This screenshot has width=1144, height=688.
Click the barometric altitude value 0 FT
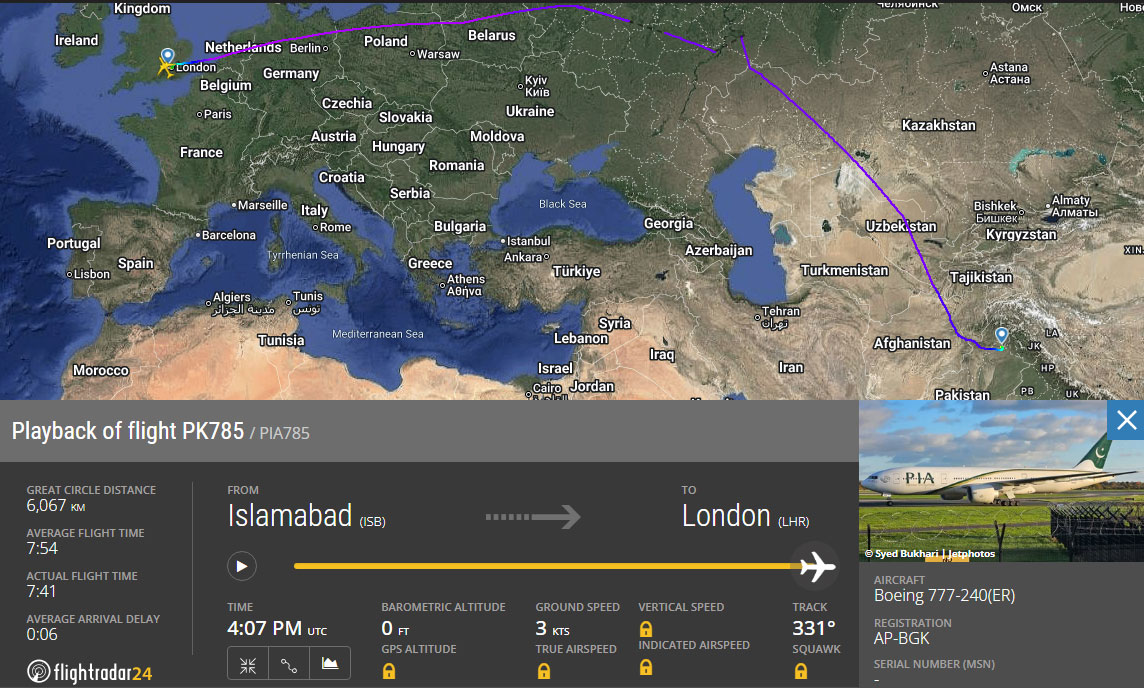395,628
